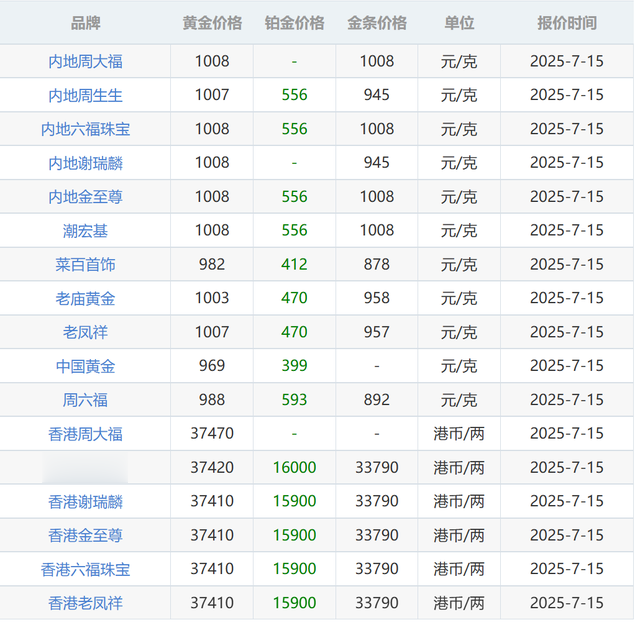
Task: Select 内地六福珠宝 platinum price 556
Action: pyautogui.click(x=295, y=129)
